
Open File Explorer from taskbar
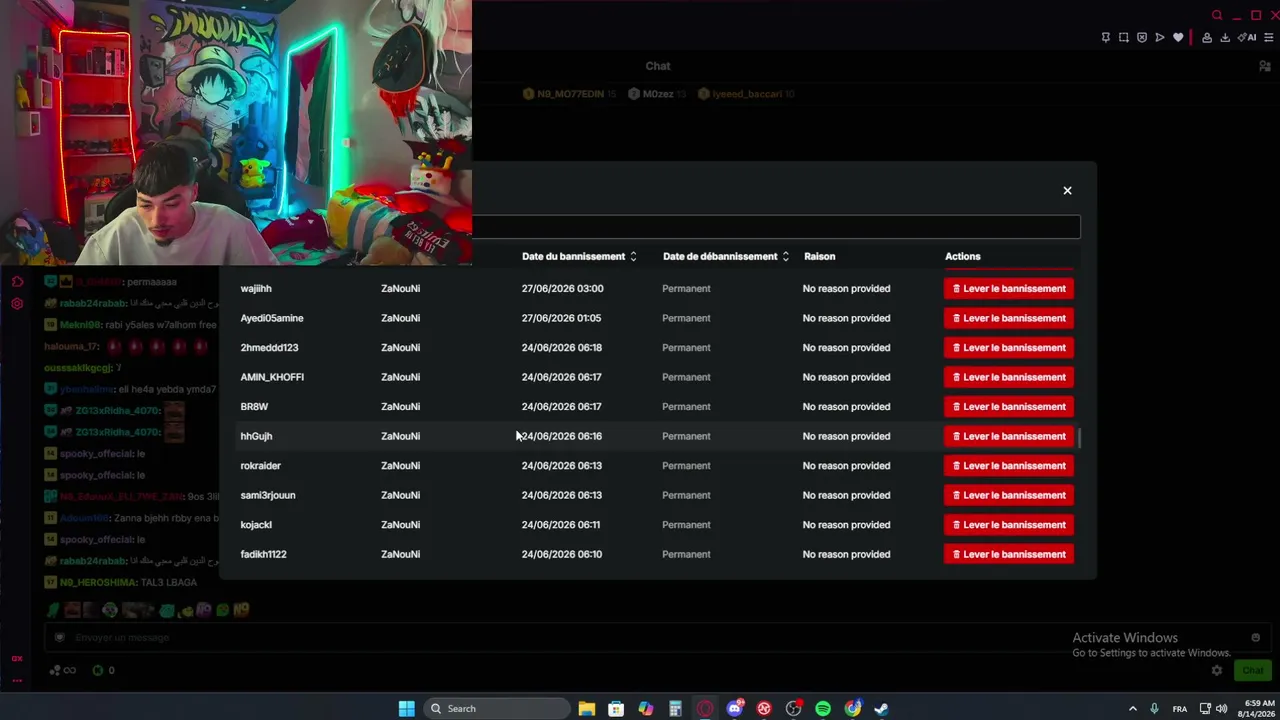587,708
